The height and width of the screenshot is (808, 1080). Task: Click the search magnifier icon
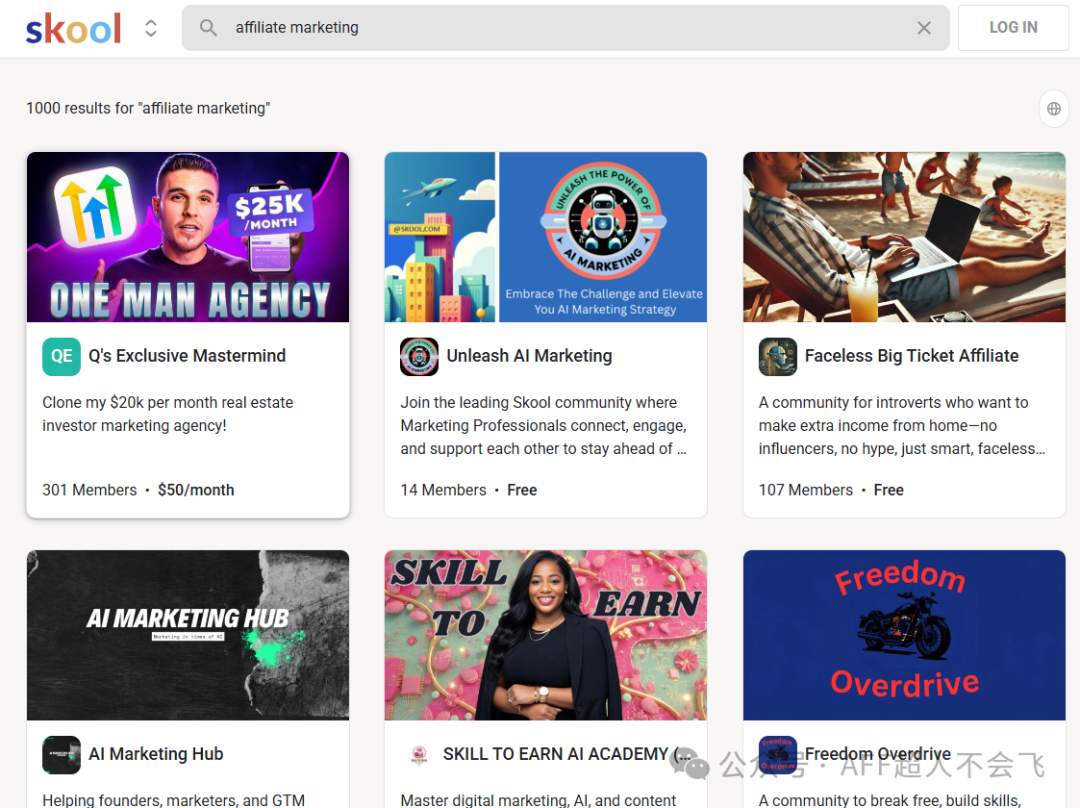tap(208, 28)
